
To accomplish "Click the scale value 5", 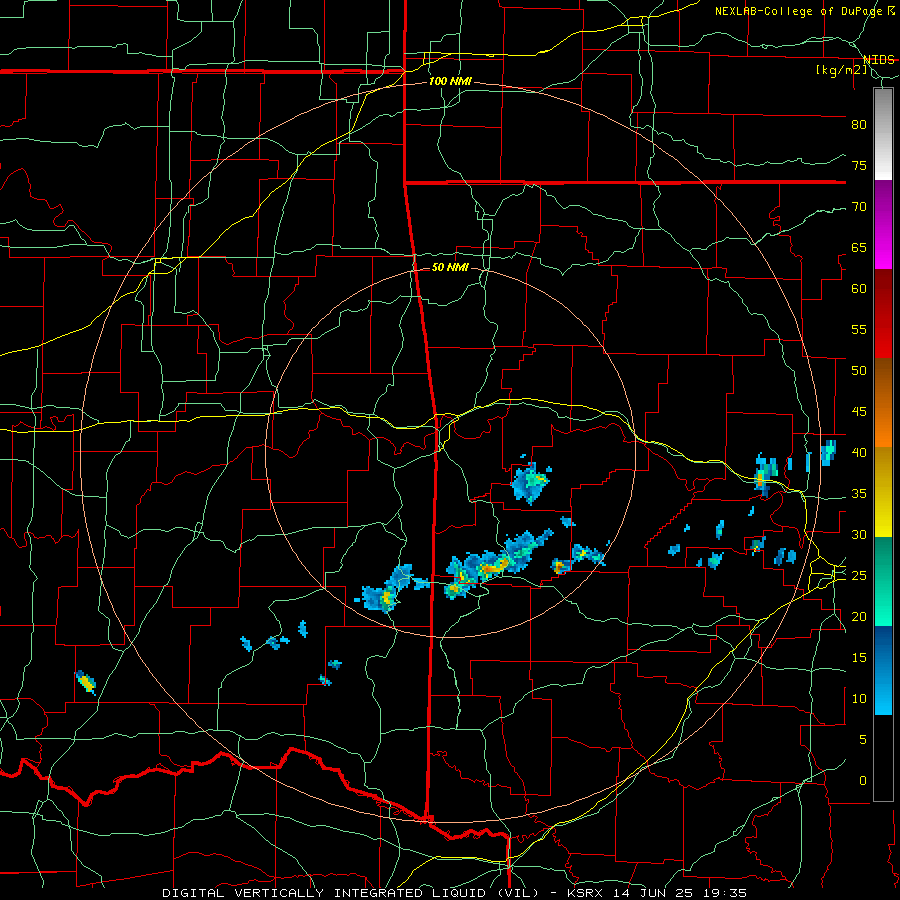I will click(863, 740).
